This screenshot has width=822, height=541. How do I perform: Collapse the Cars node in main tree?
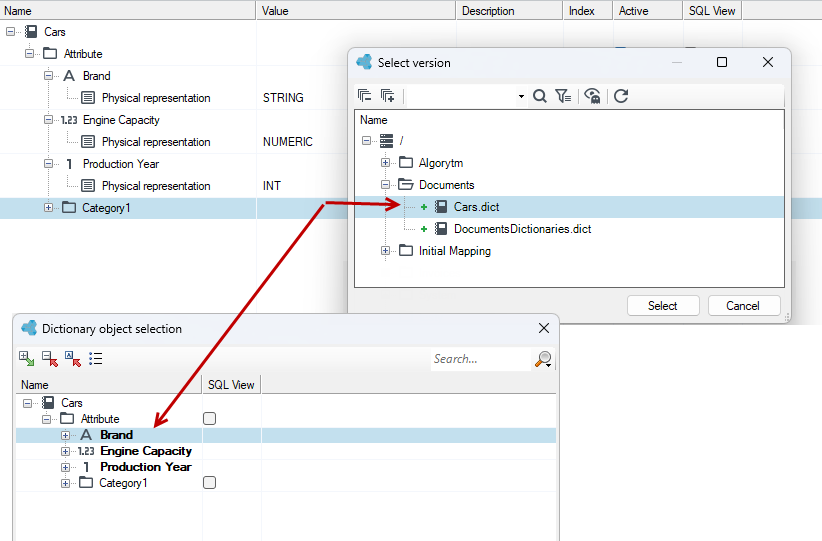(10, 32)
